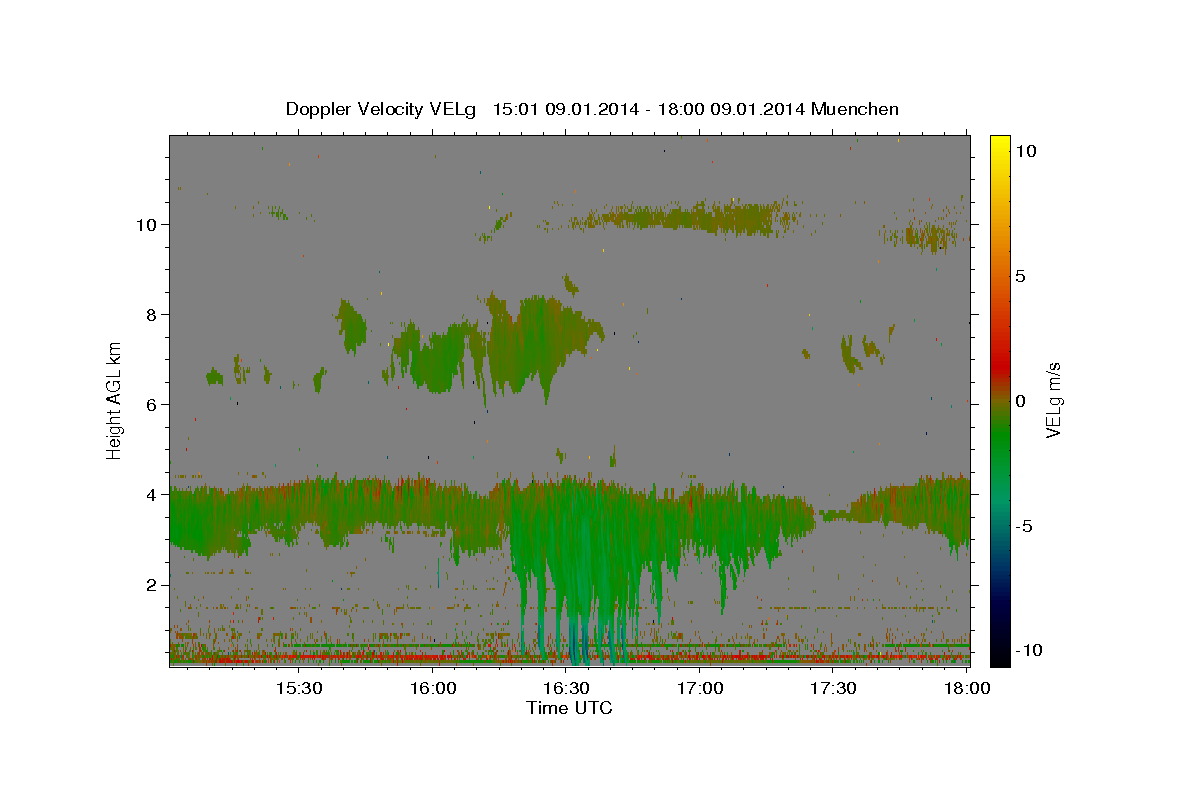Click the colorbar label '10' at the top
The image size is (1200, 800).
(1025, 150)
